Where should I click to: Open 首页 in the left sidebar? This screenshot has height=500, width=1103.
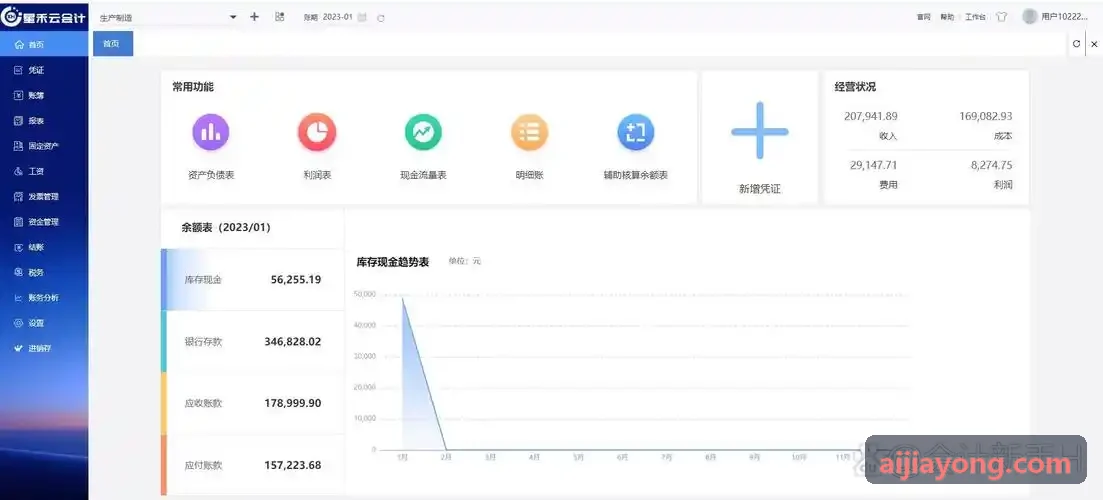click(44, 44)
